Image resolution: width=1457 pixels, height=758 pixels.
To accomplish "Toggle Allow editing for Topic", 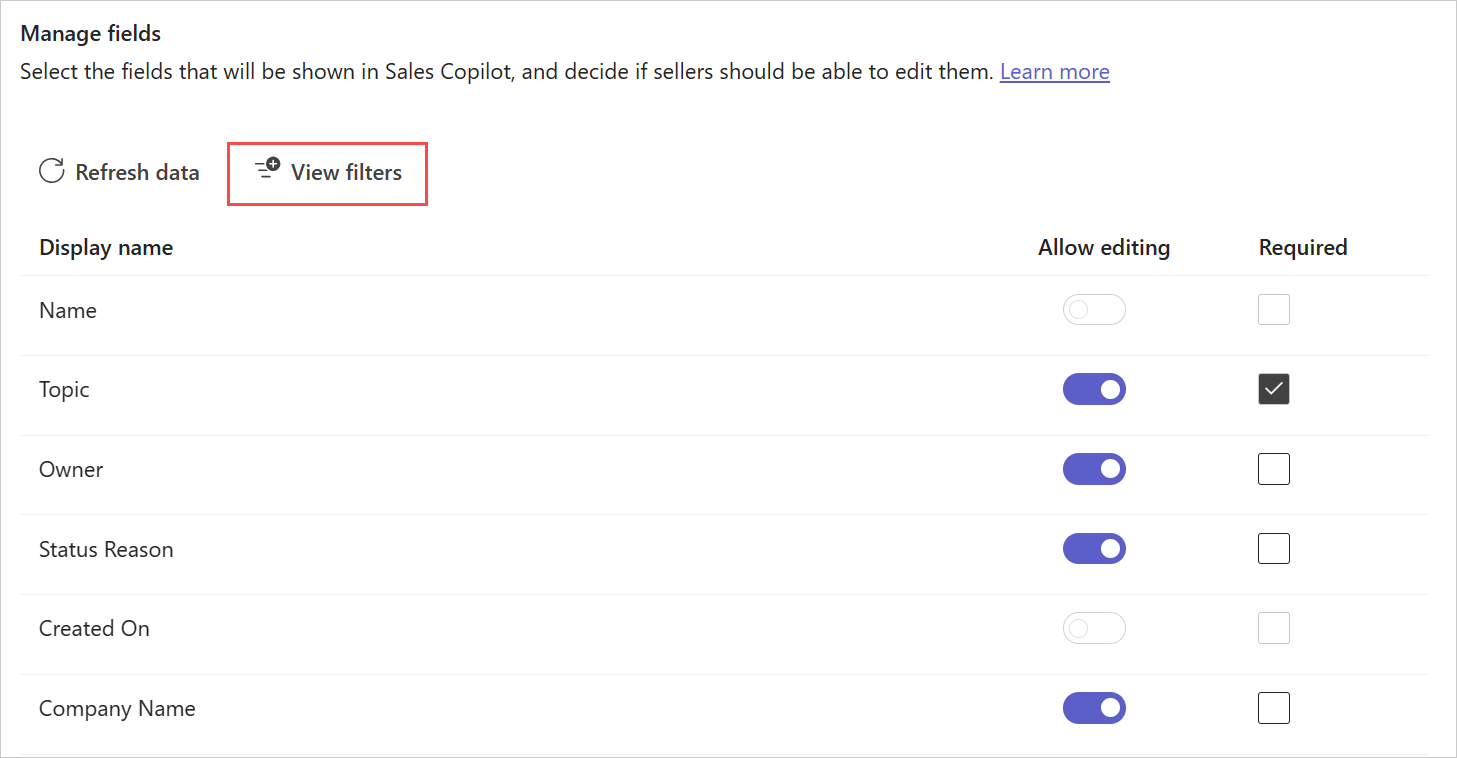I will (1094, 389).
